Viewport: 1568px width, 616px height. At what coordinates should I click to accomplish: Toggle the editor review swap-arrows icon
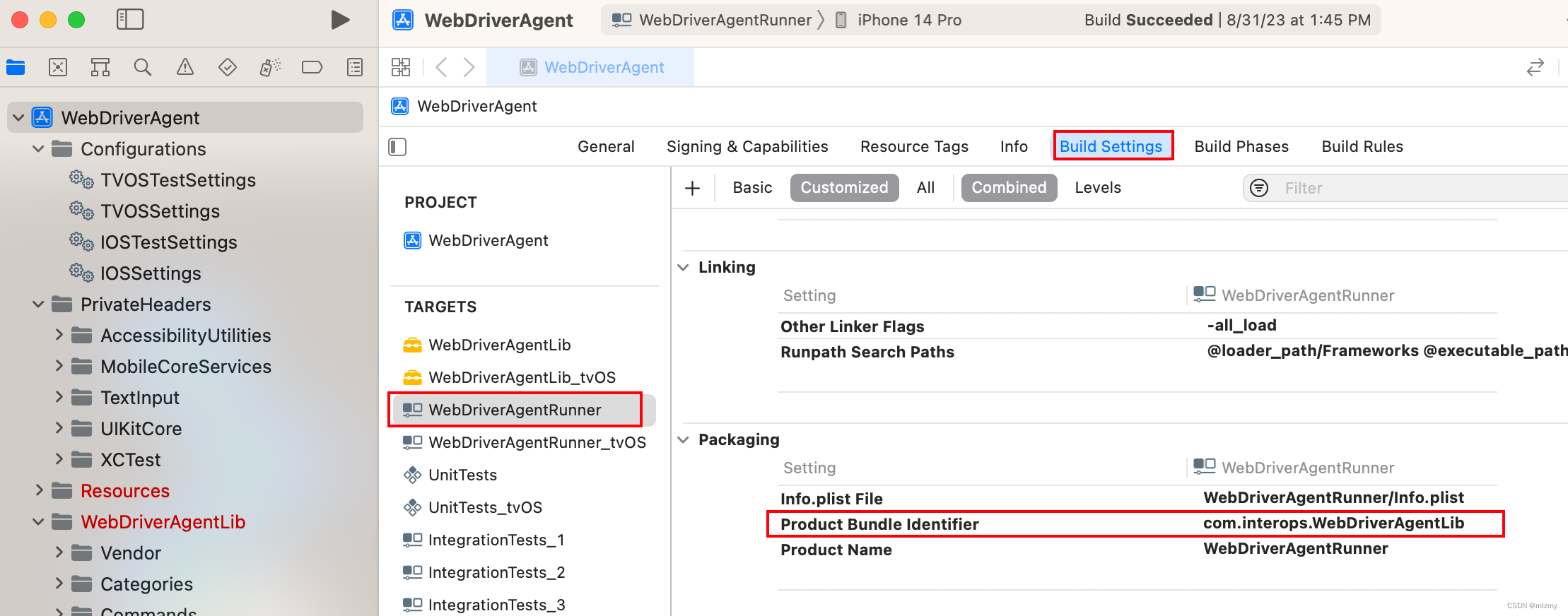tap(1535, 67)
